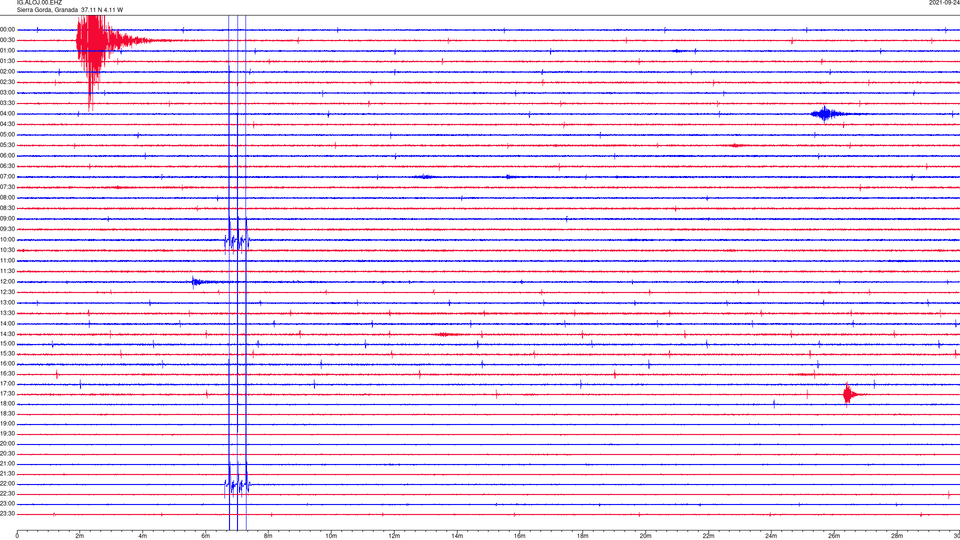Select the 01:00 time label
Screen dimensions: 960x540
click(x=8, y=51)
